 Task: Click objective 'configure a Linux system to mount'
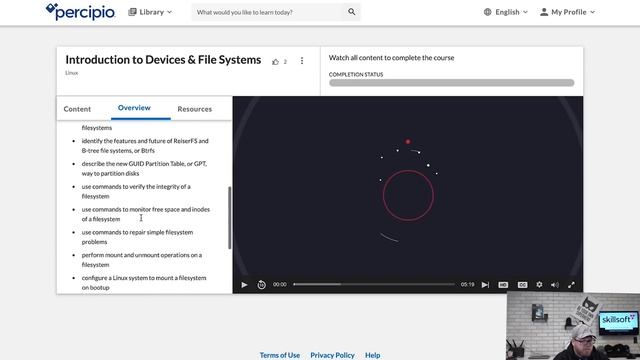144,282
